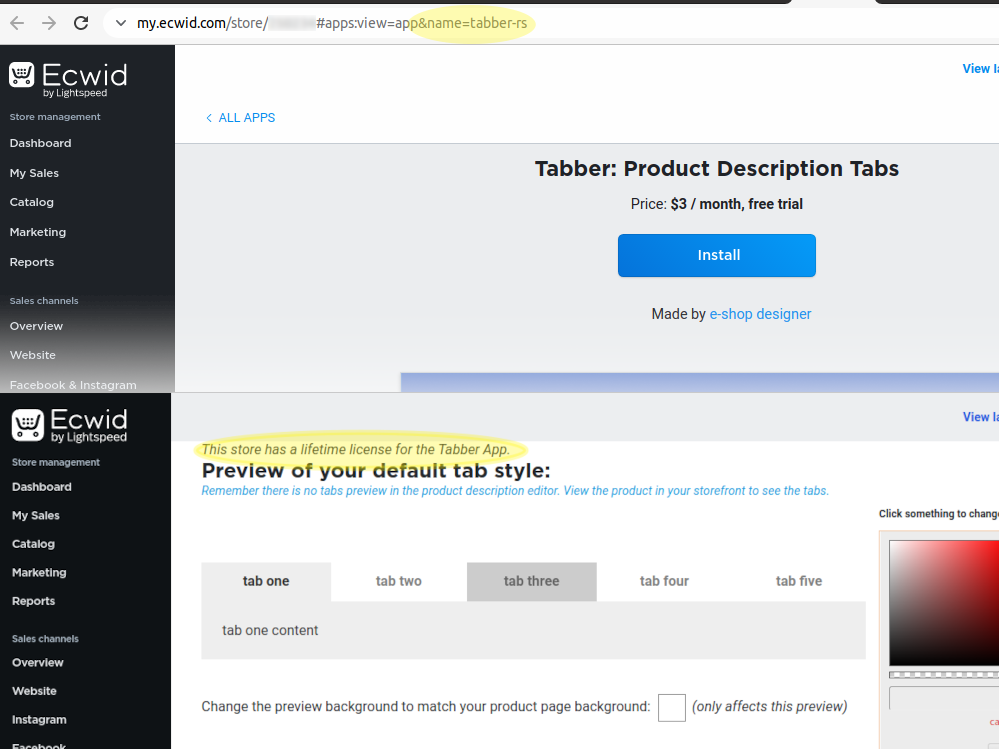Open Facebook & Instagram in upper sidebar

[73, 385]
